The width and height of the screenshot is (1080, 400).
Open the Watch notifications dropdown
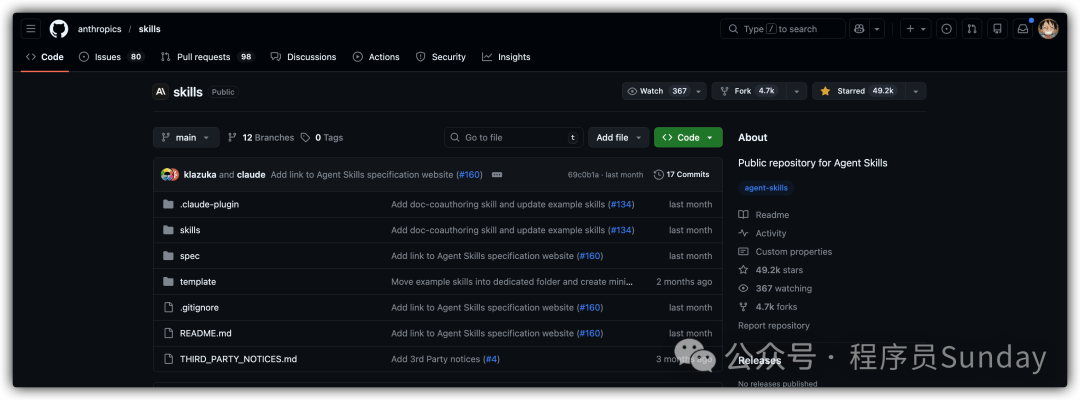pos(664,91)
